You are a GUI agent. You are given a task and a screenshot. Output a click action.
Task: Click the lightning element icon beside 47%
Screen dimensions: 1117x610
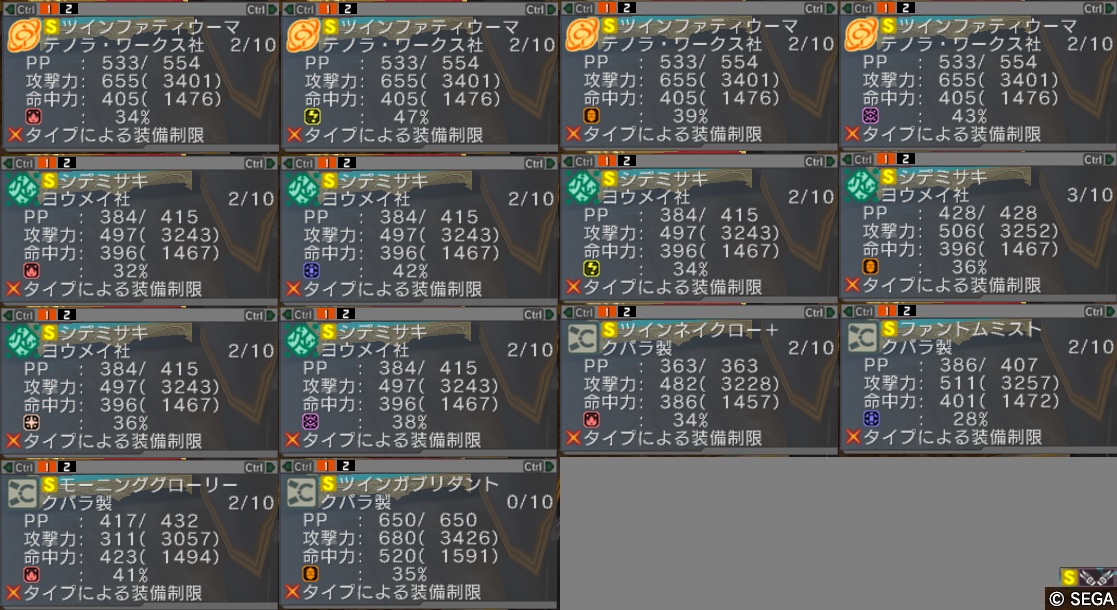click(x=312, y=116)
